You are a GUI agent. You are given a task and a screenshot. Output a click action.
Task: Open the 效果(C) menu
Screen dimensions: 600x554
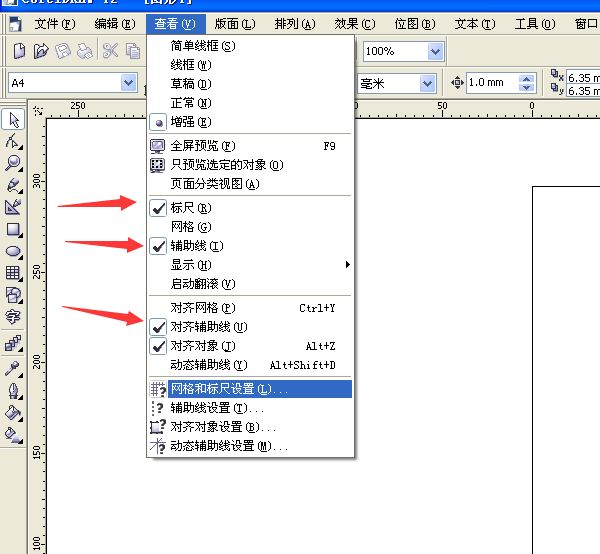point(355,24)
